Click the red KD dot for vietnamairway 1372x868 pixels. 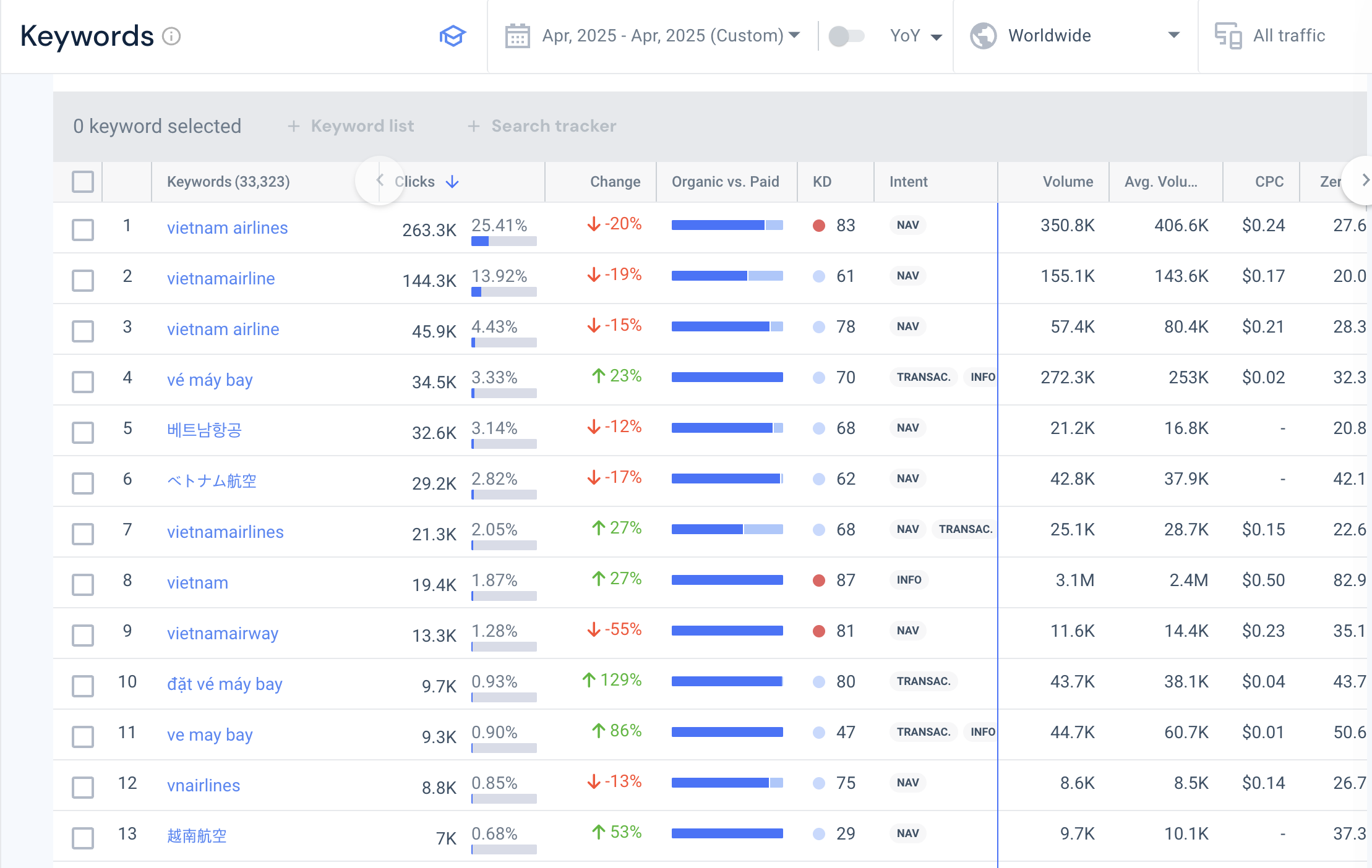819,631
